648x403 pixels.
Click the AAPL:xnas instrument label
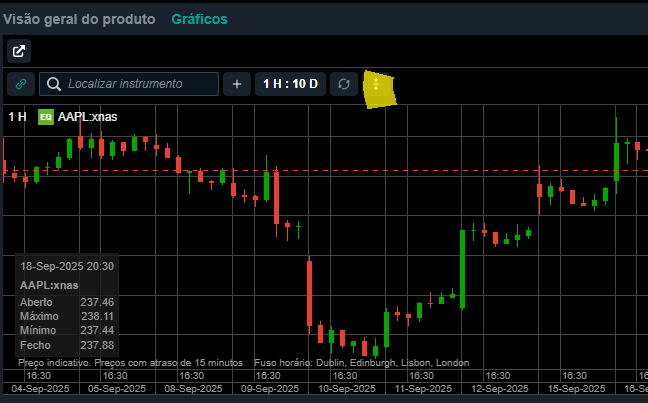(87, 117)
